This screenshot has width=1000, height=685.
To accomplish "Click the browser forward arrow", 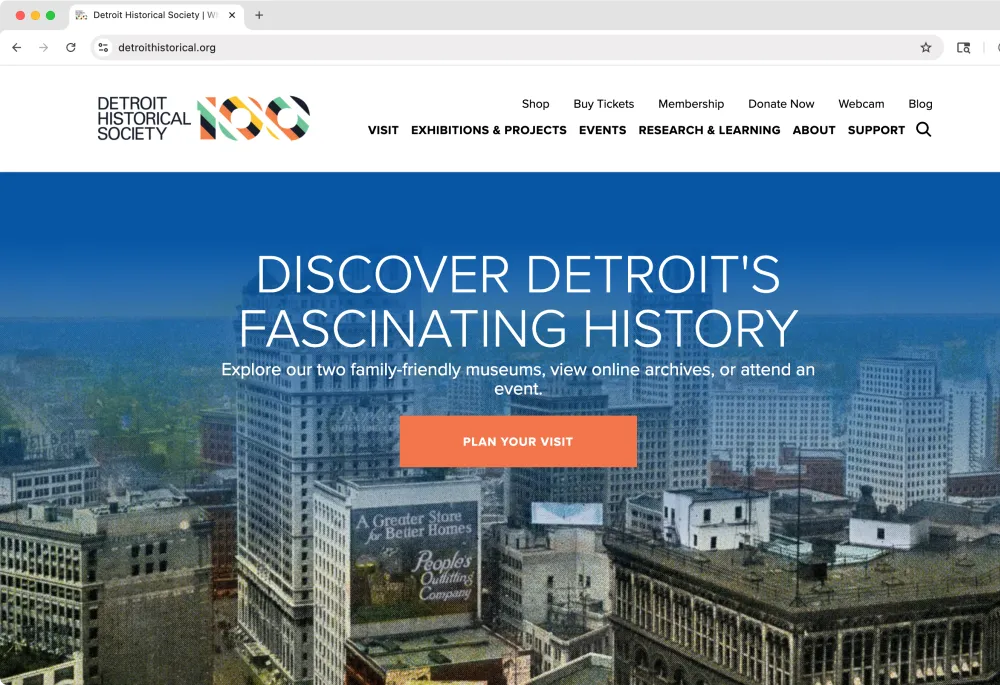I will click(x=43, y=47).
